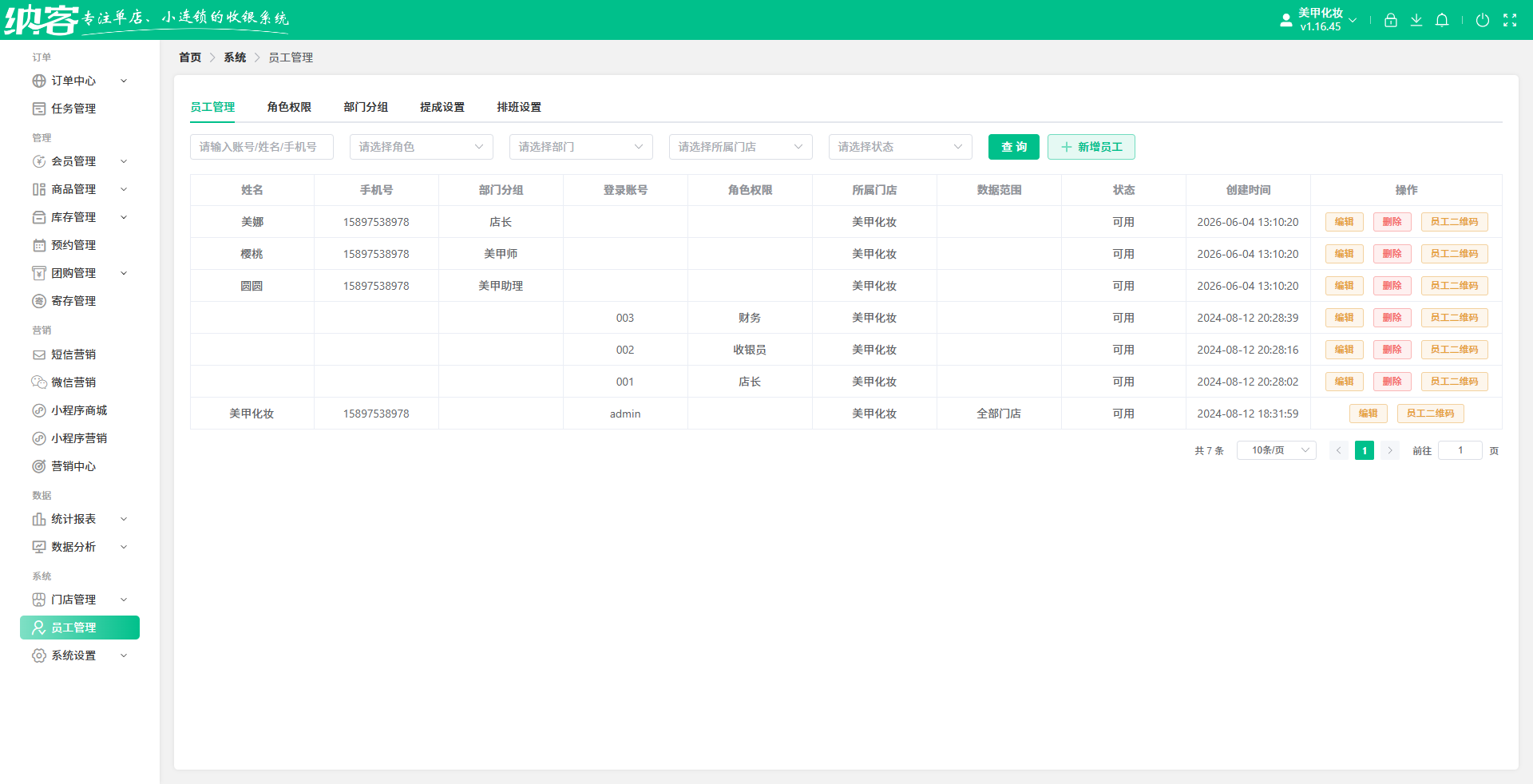The image size is (1533, 784).
Task: Click the 任务管理 sidebar icon
Action: click(x=38, y=109)
